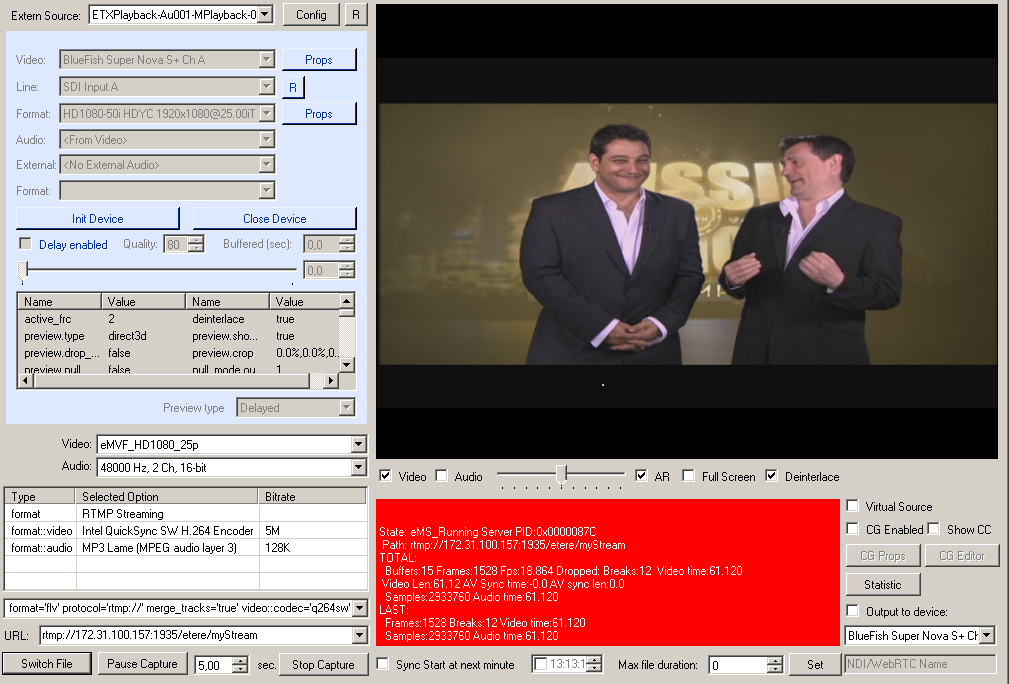The width and height of the screenshot is (1009, 684).
Task: Uncheck the Deinterlace checkbox
Action: pyautogui.click(x=771, y=477)
